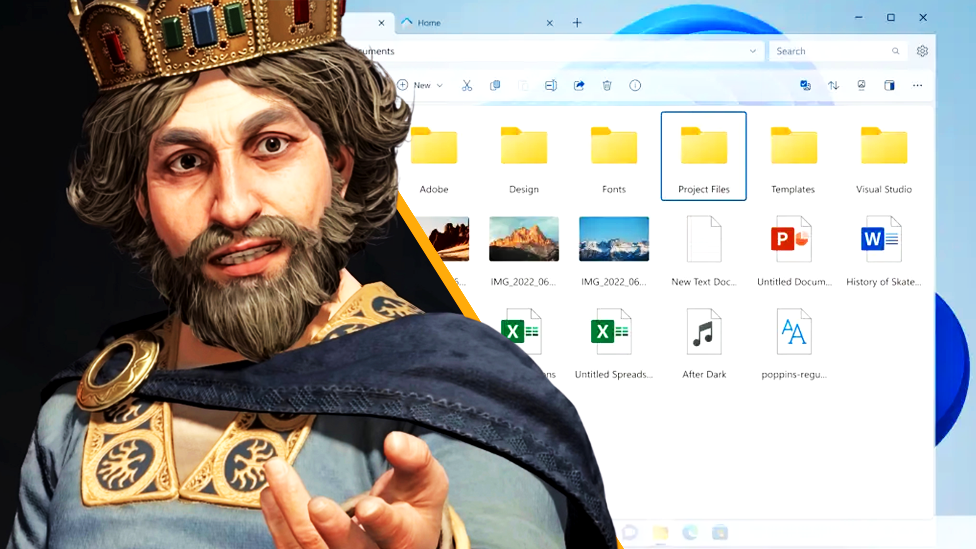Screen dimensions: 976x549
Task: Select the partially hidden Excel file
Action: click(x=522, y=333)
